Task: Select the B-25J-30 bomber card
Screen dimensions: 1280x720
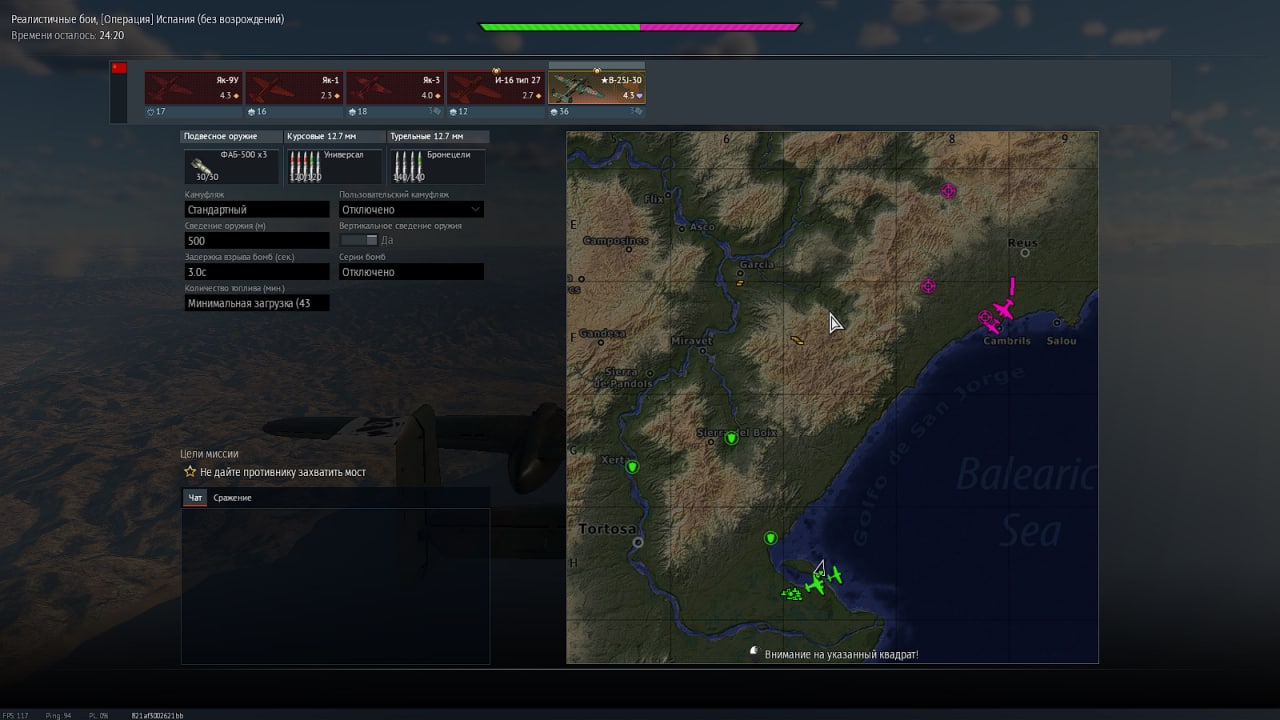Action: pyautogui.click(x=597, y=87)
